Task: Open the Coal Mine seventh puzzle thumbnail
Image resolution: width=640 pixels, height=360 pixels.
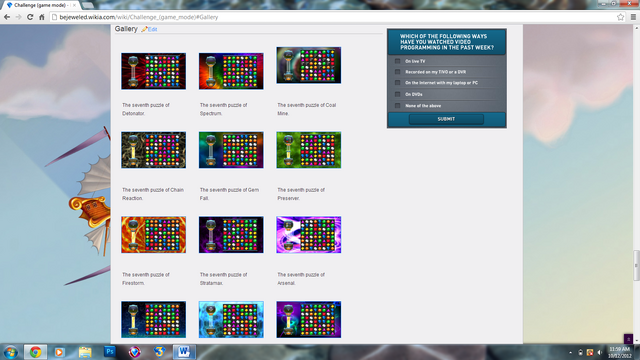Action: pyautogui.click(x=309, y=65)
